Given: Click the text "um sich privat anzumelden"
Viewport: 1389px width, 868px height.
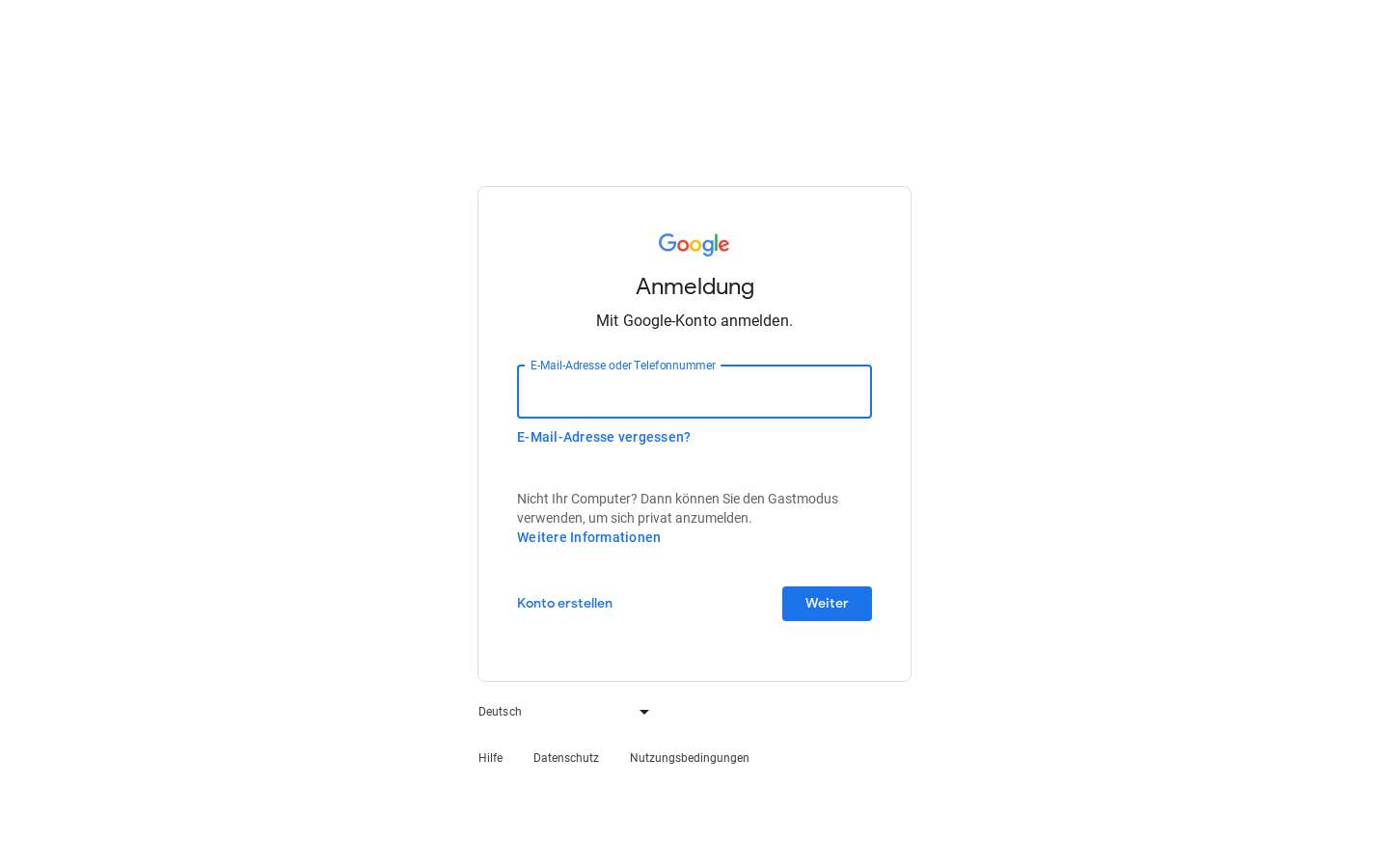Looking at the screenshot, I should pos(679,518).
